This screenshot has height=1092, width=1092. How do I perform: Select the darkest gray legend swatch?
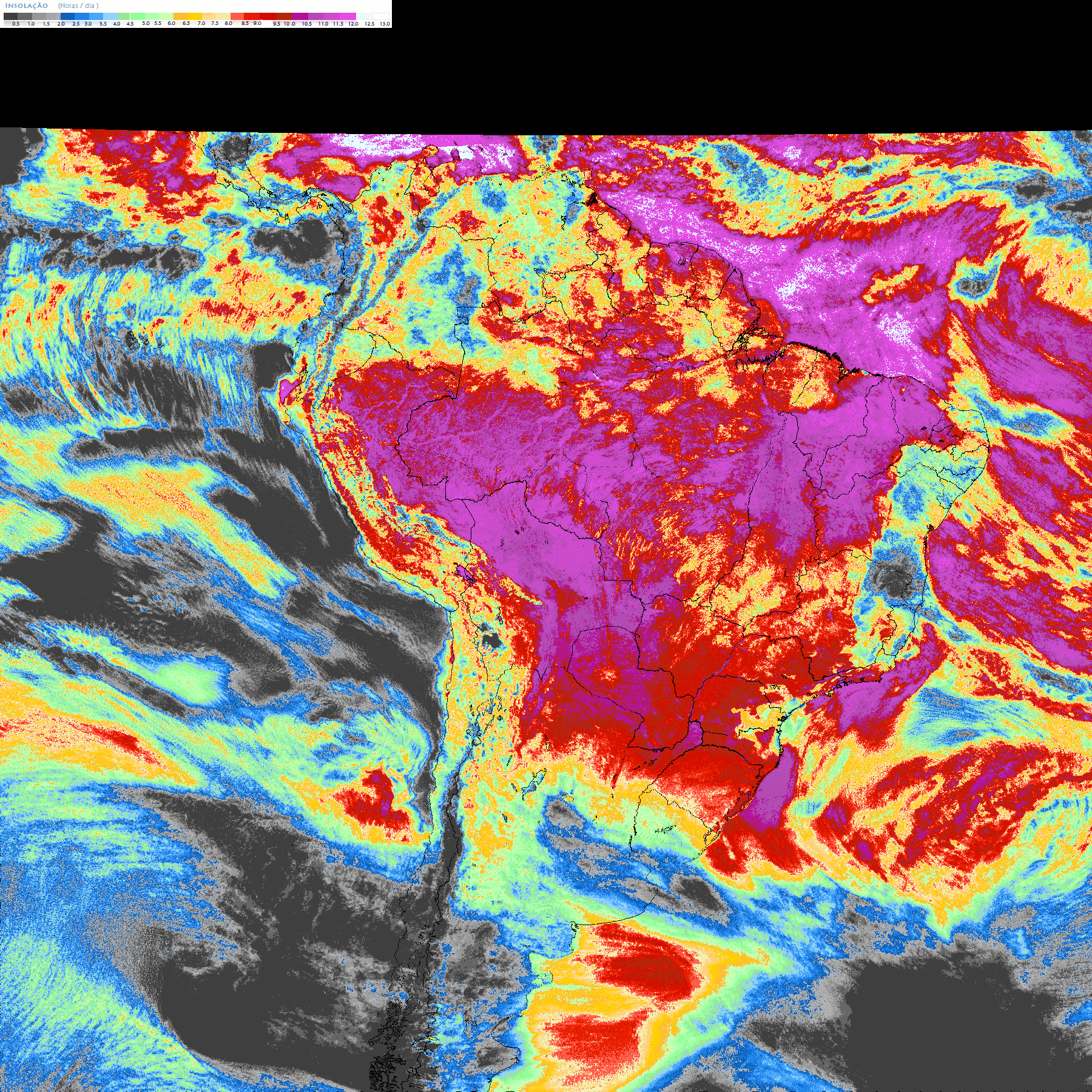click(10, 16)
